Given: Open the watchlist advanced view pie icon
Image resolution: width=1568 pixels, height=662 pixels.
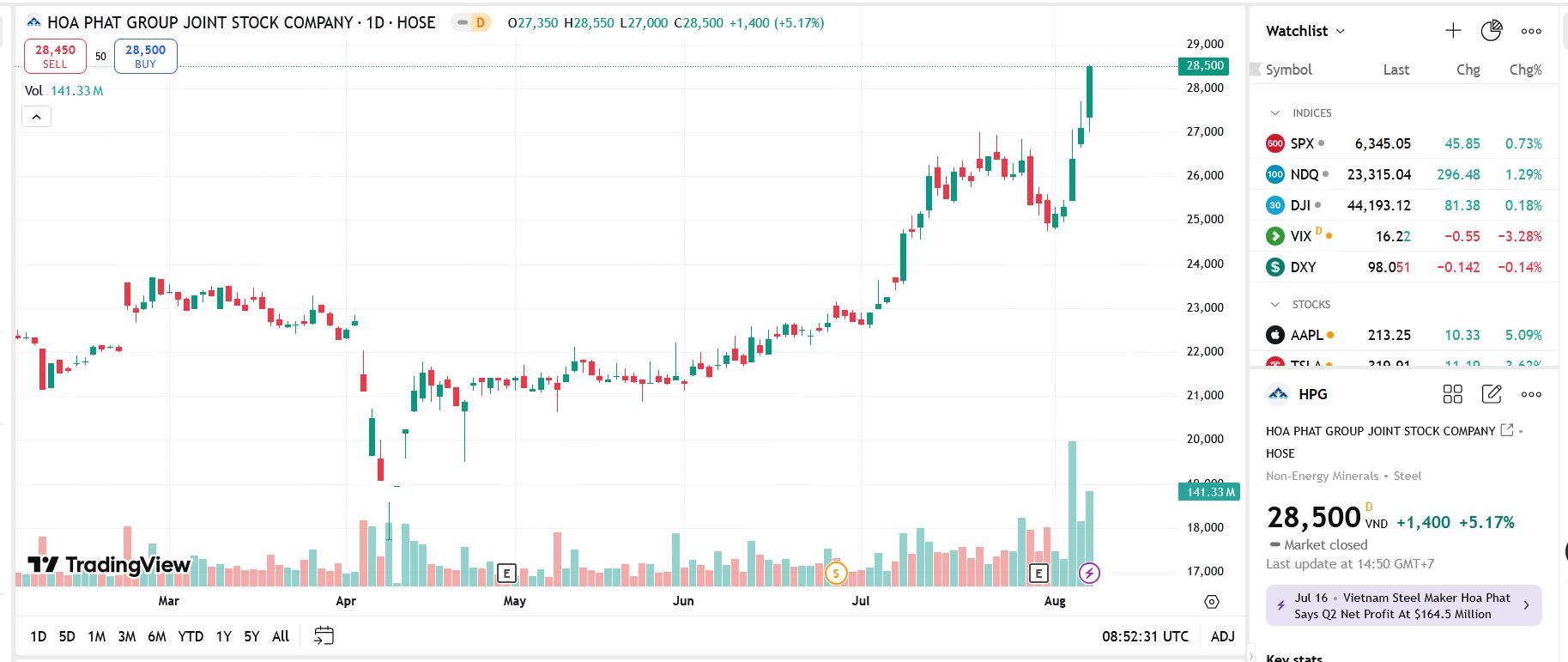Looking at the screenshot, I should pos(1492,31).
